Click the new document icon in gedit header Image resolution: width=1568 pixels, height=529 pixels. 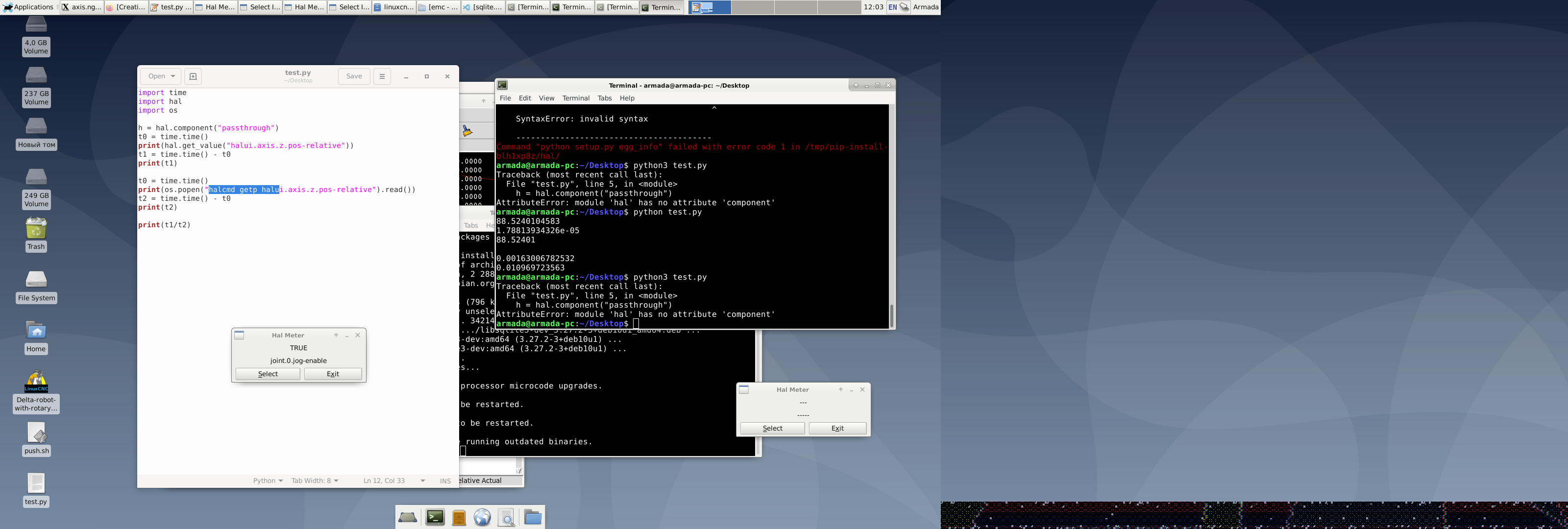[193, 76]
